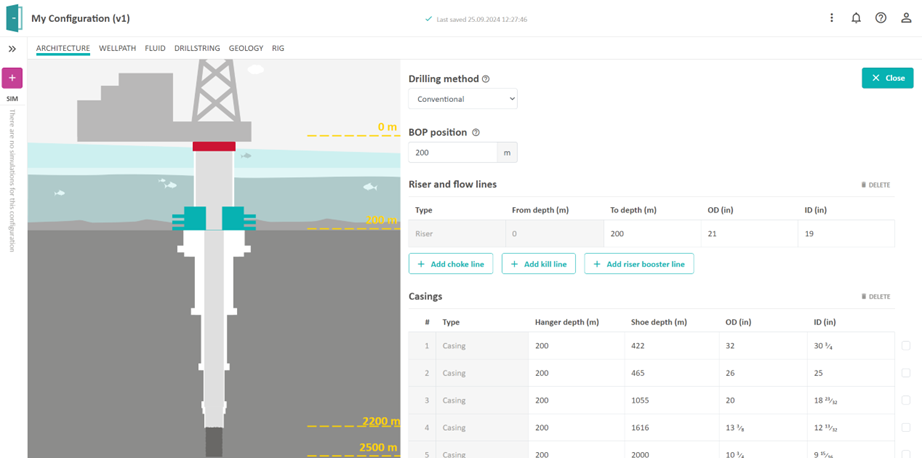922x458 pixels.
Task: Open the user account icon
Action: 906,18
